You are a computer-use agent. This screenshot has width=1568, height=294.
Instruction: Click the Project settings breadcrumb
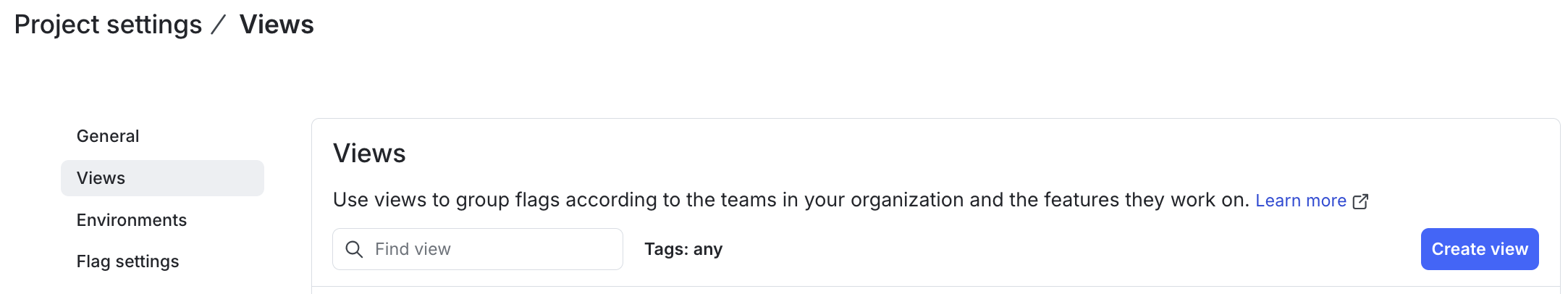(x=108, y=25)
